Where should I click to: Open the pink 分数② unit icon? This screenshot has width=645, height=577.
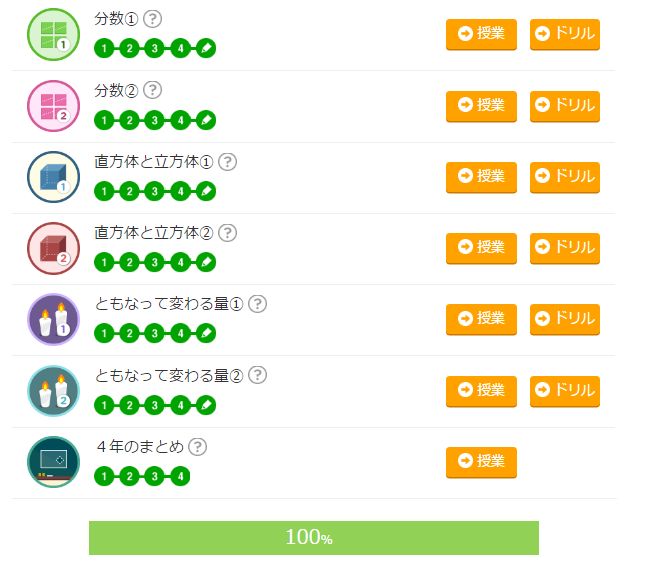[53, 106]
